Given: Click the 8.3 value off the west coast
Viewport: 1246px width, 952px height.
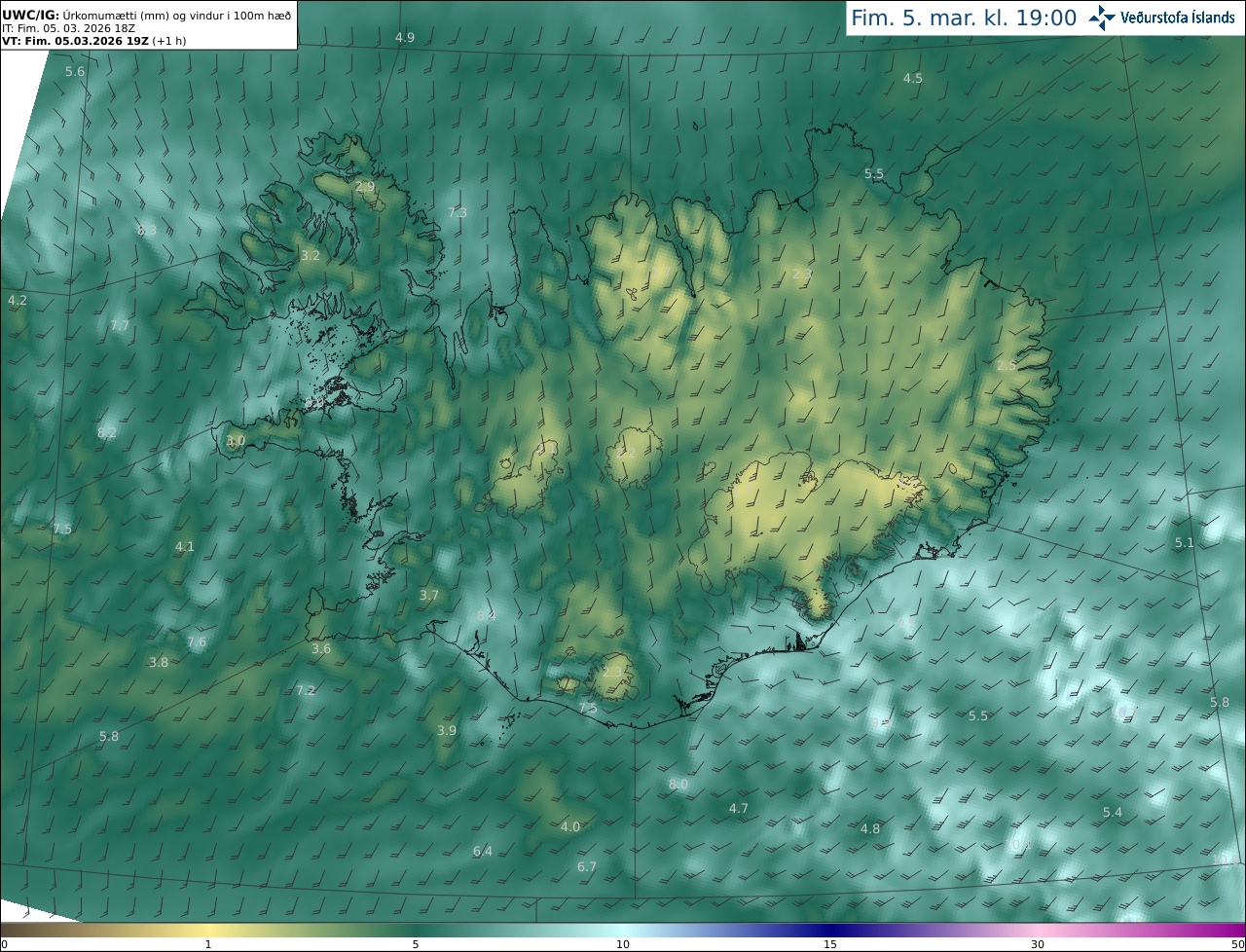Looking at the screenshot, I should (x=147, y=231).
